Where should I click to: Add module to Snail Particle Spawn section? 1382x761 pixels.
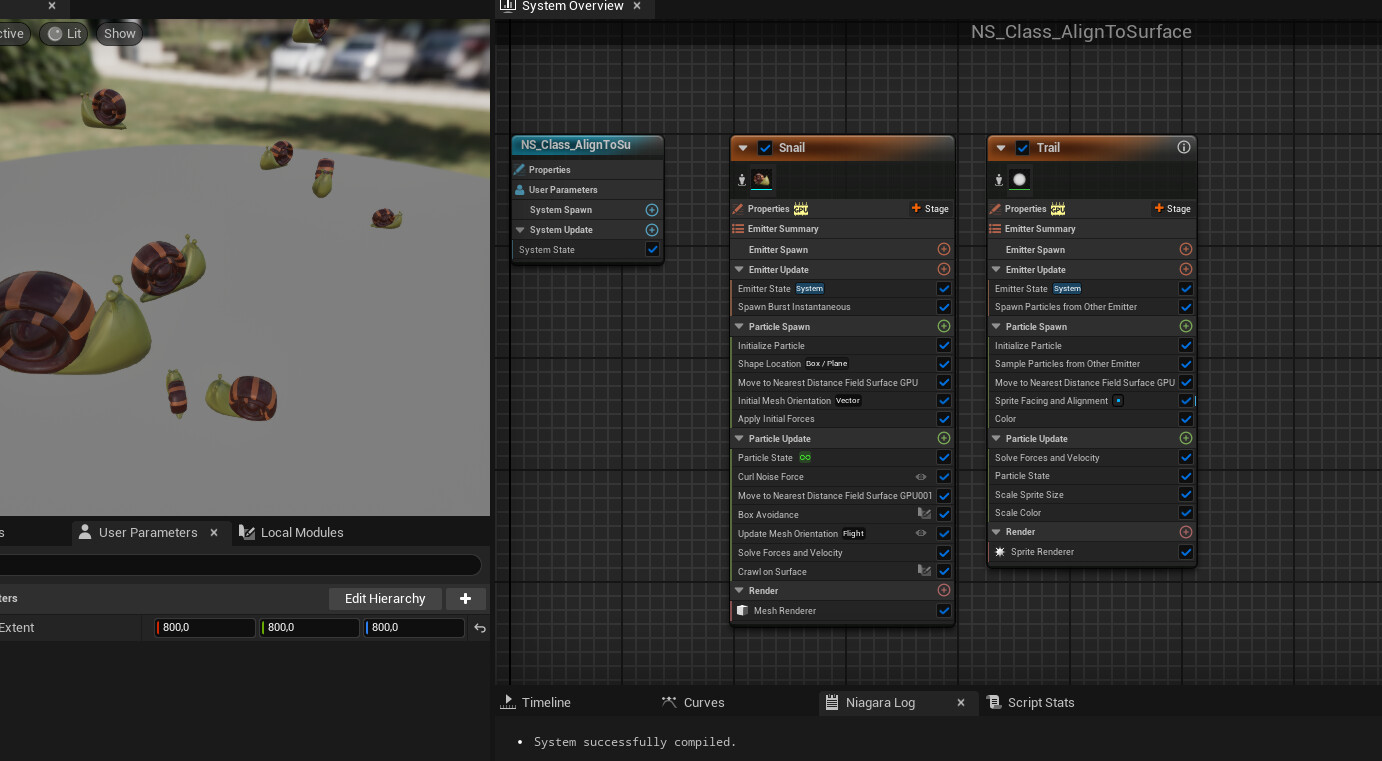click(x=943, y=326)
